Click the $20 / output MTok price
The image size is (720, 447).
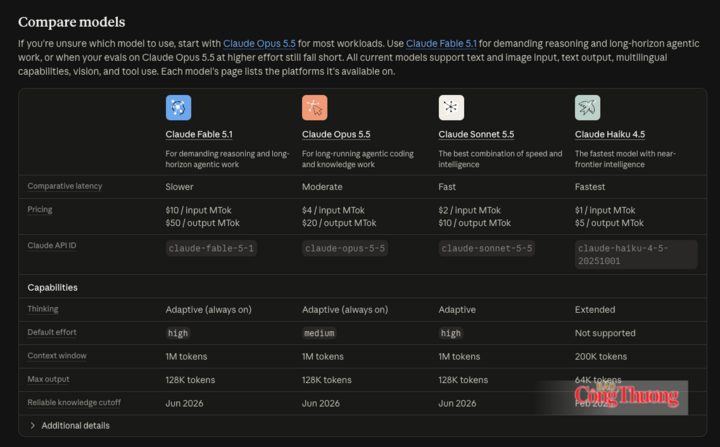click(x=339, y=223)
